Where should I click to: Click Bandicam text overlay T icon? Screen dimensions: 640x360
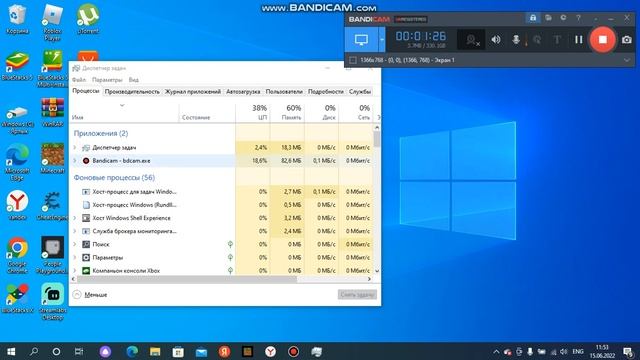tap(557, 40)
